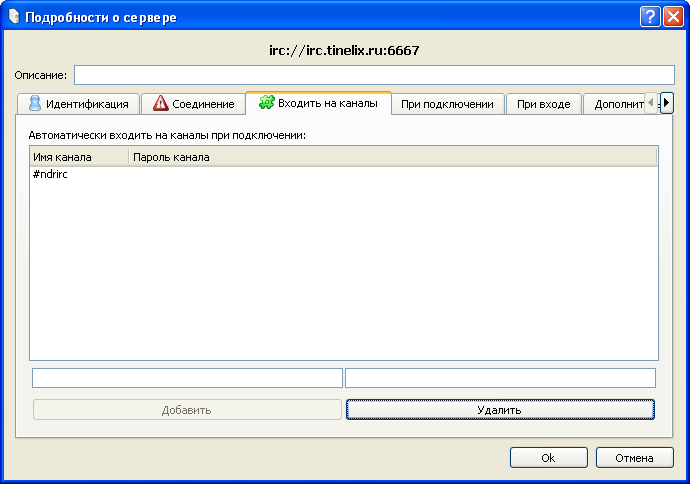
Task: Click the channel password input below the list
Action: point(500,378)
